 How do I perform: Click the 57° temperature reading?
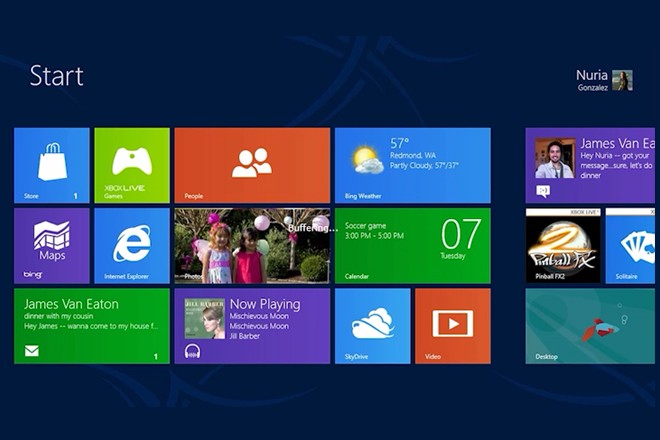(399, 143)
